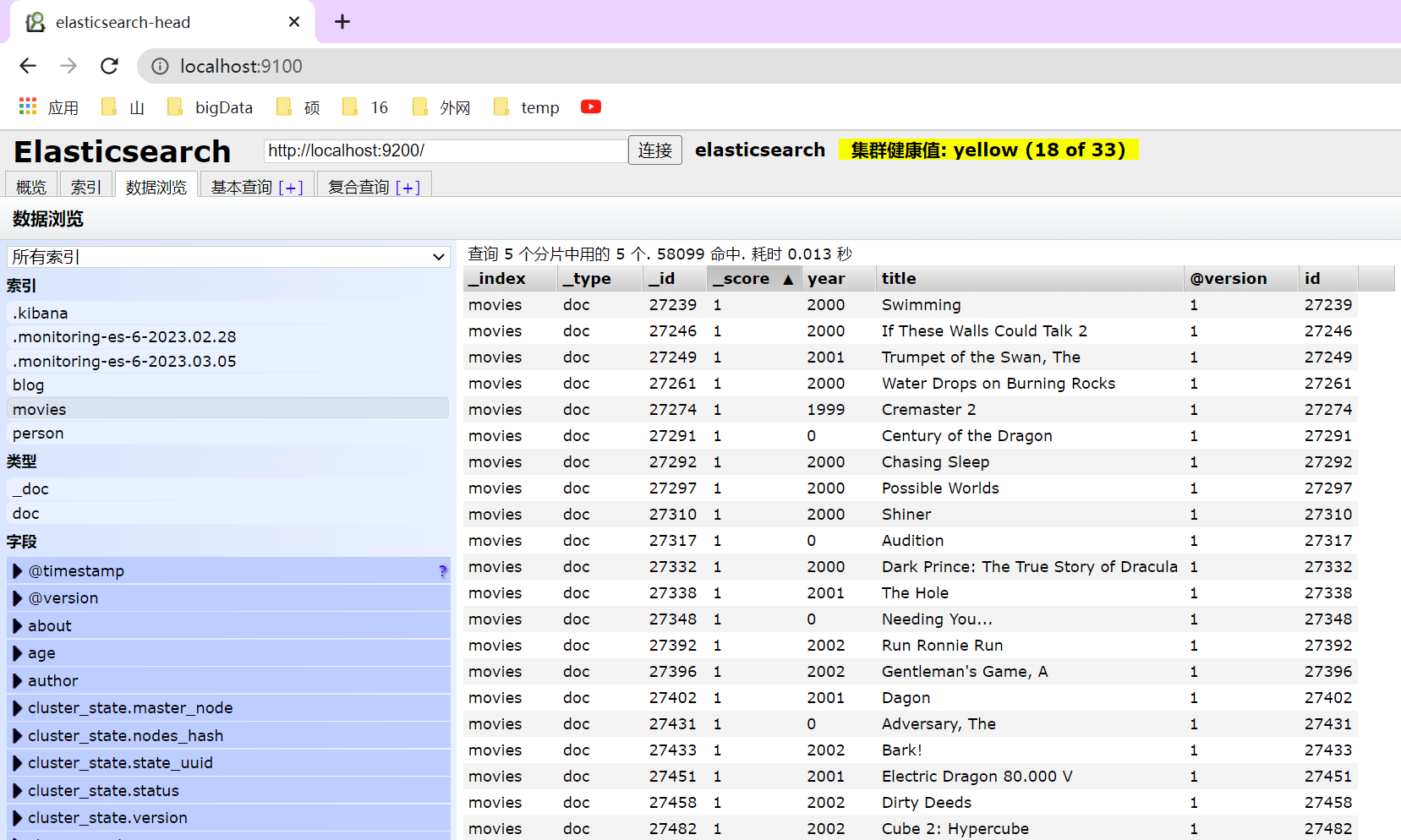Expand the age field

tap(18, 653)
